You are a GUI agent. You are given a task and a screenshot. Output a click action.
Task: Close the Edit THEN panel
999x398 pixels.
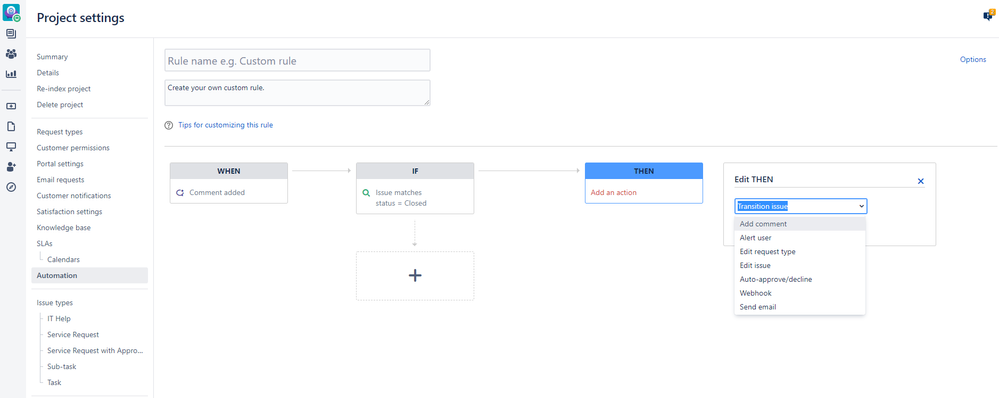point(921,181)
